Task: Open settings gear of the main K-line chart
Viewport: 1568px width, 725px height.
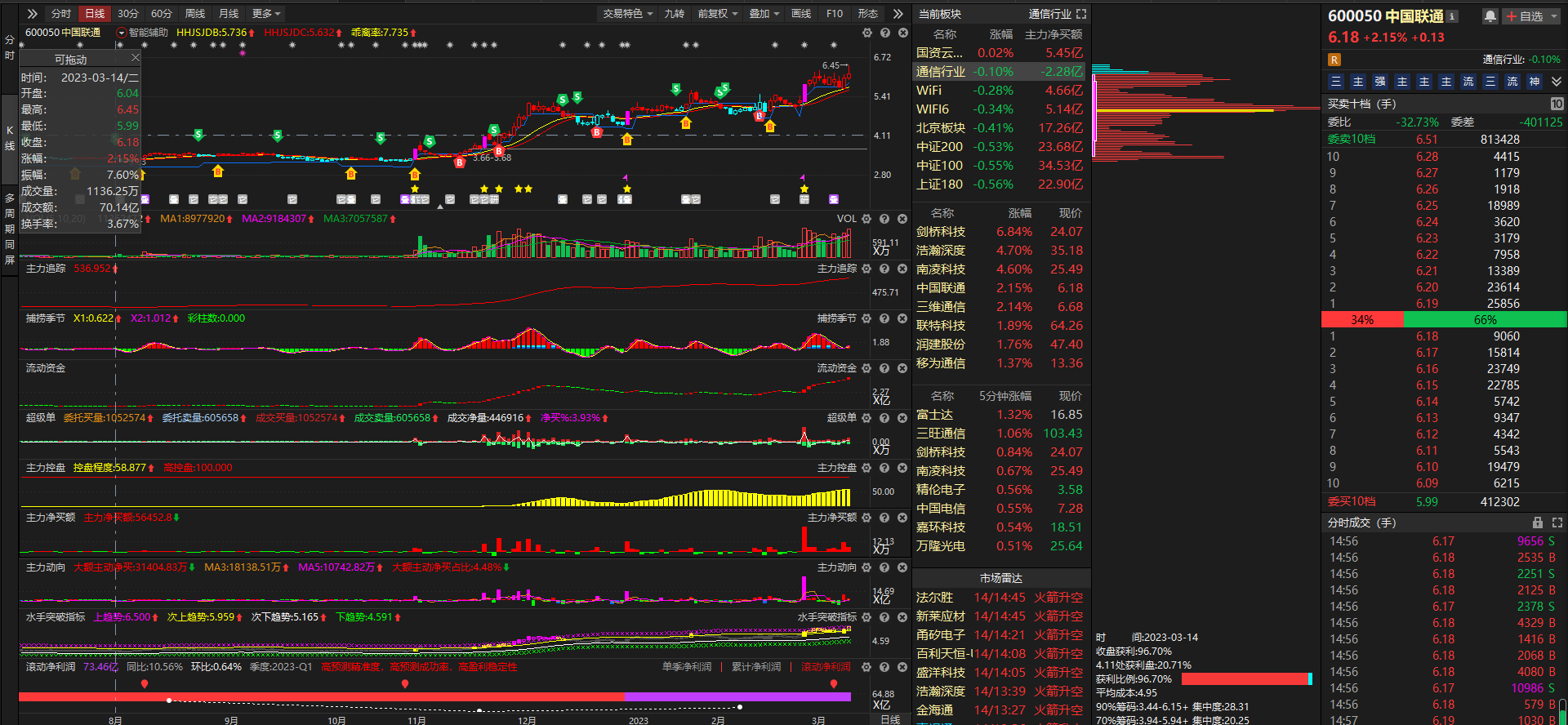Action: (x=867, y=33)
